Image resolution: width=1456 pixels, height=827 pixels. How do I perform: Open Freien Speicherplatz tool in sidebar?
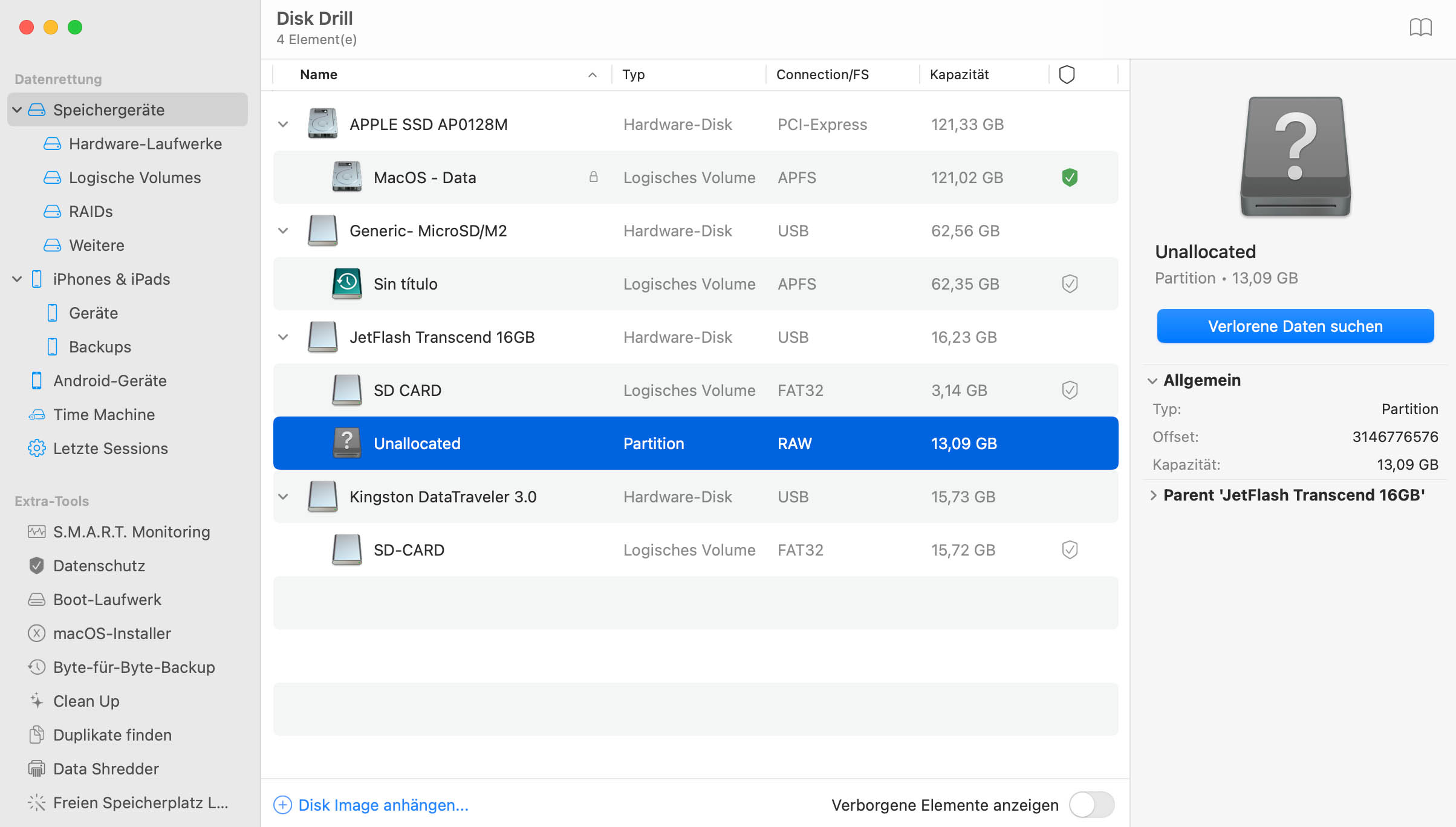(128, 803)
